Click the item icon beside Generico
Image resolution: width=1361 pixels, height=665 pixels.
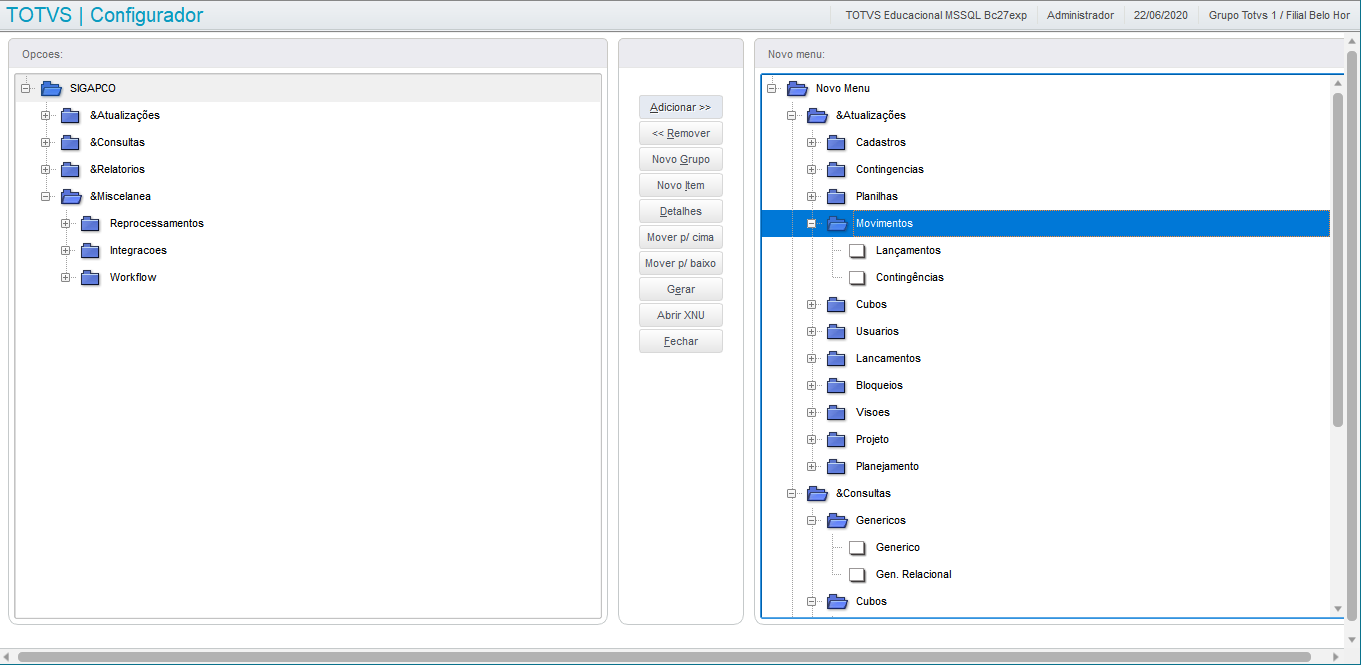coord(857,547)
